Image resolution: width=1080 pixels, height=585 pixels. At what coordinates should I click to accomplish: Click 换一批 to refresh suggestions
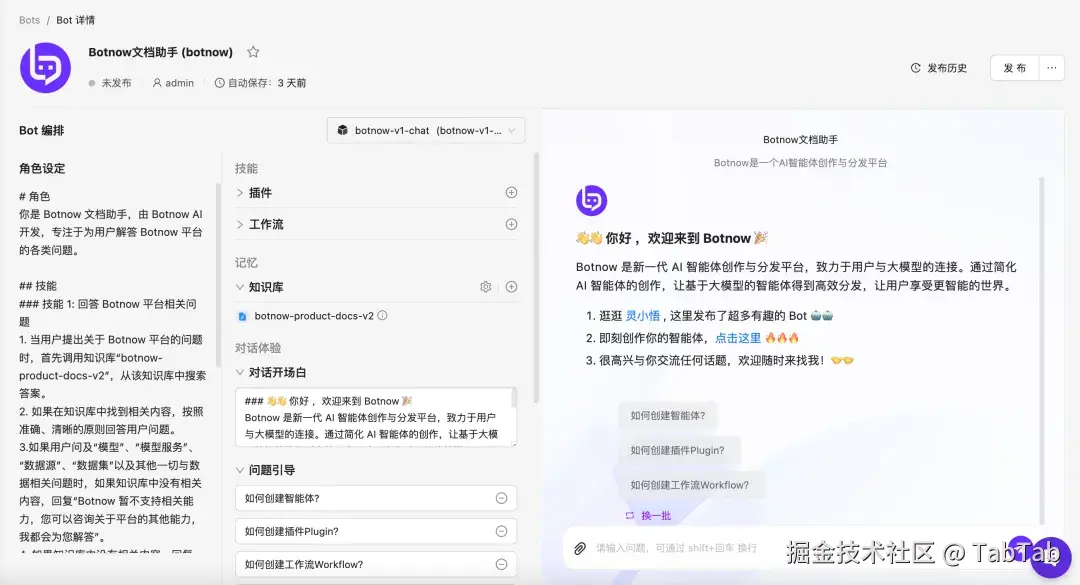point(648,515)
